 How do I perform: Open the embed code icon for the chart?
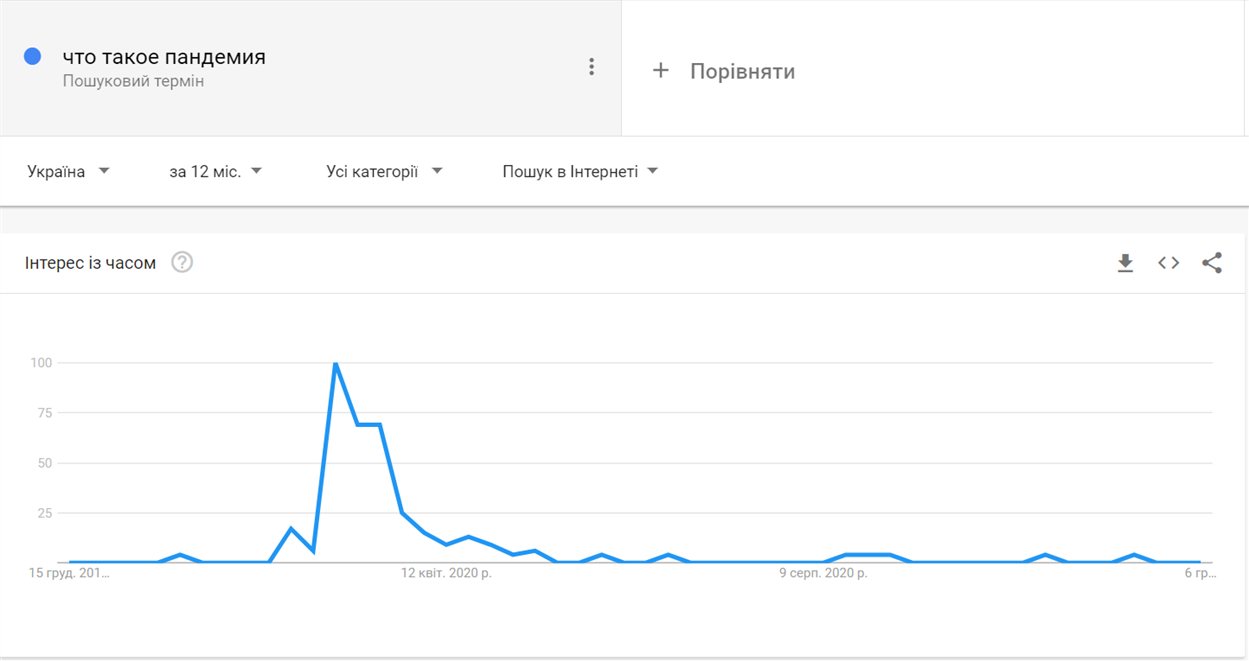coord(1168,263)
